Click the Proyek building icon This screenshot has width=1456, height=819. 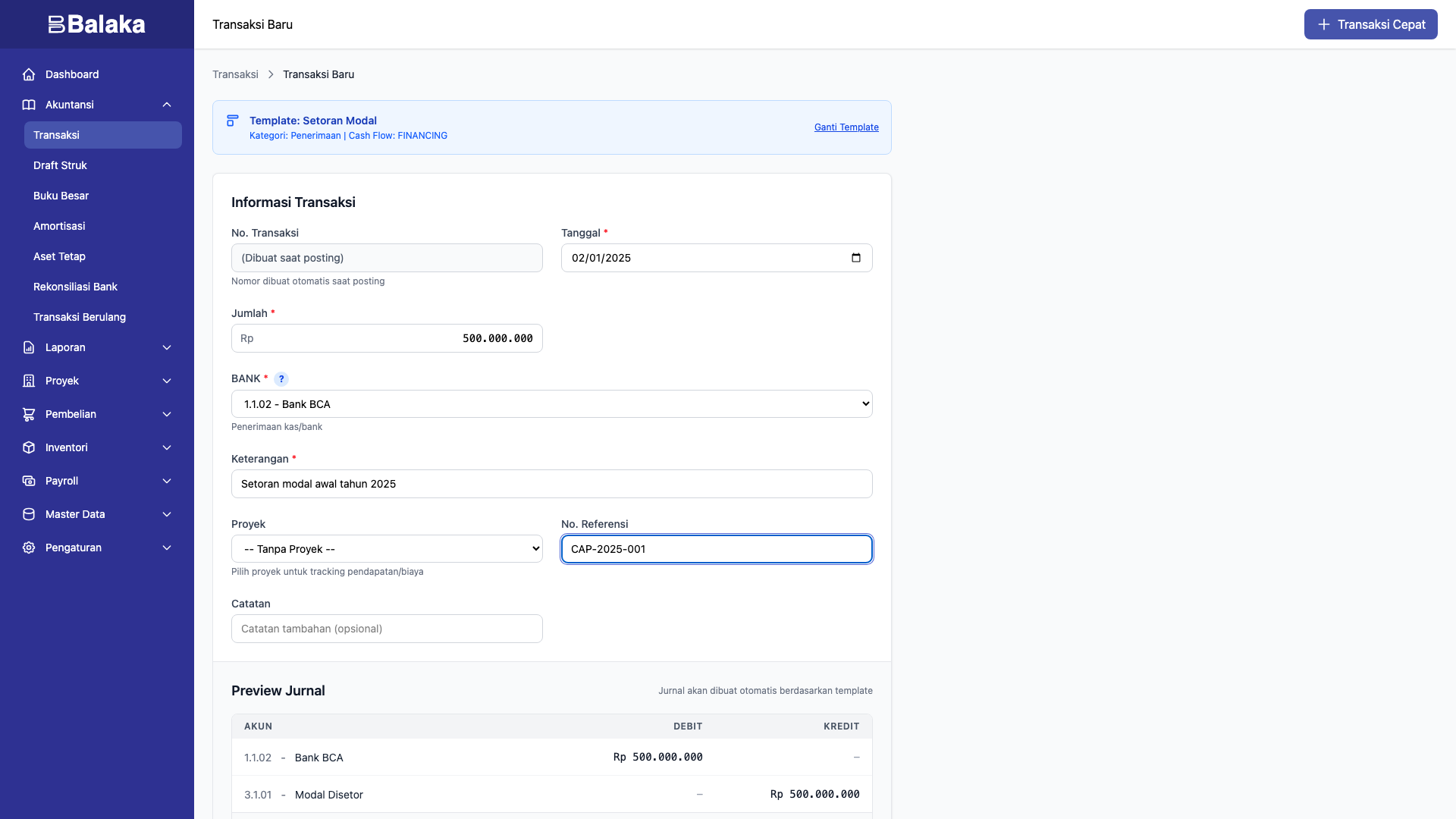[x=29, y=381]
